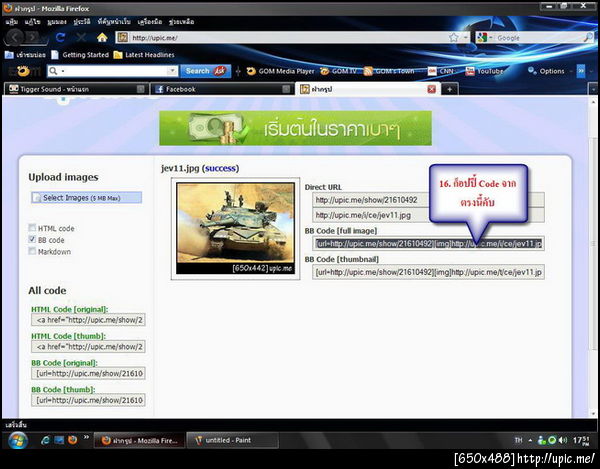Click the taskbar clock

coord(581,440)
